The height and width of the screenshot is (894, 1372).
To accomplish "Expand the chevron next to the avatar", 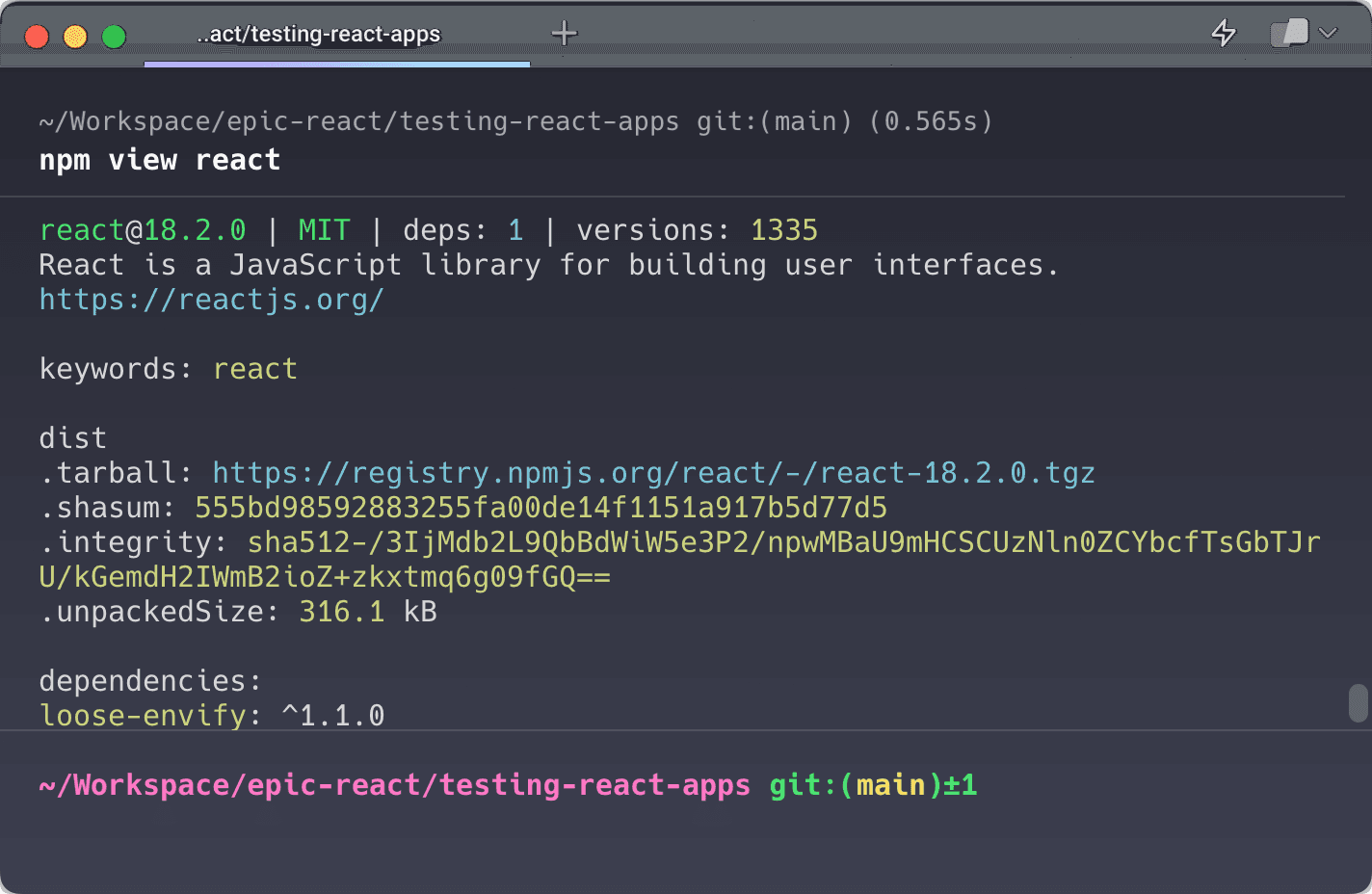I will point(1329,33).
